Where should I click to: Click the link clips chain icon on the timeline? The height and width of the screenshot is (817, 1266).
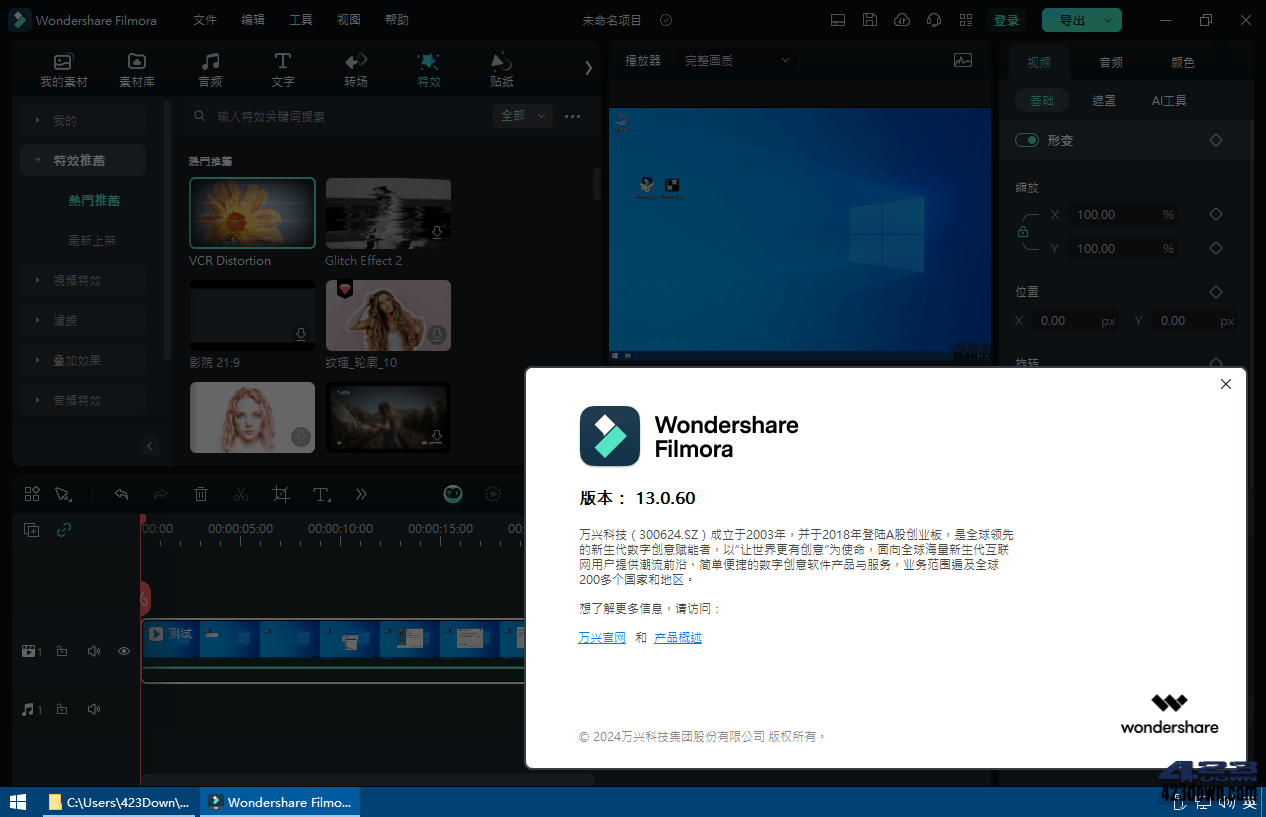(65, 530)
